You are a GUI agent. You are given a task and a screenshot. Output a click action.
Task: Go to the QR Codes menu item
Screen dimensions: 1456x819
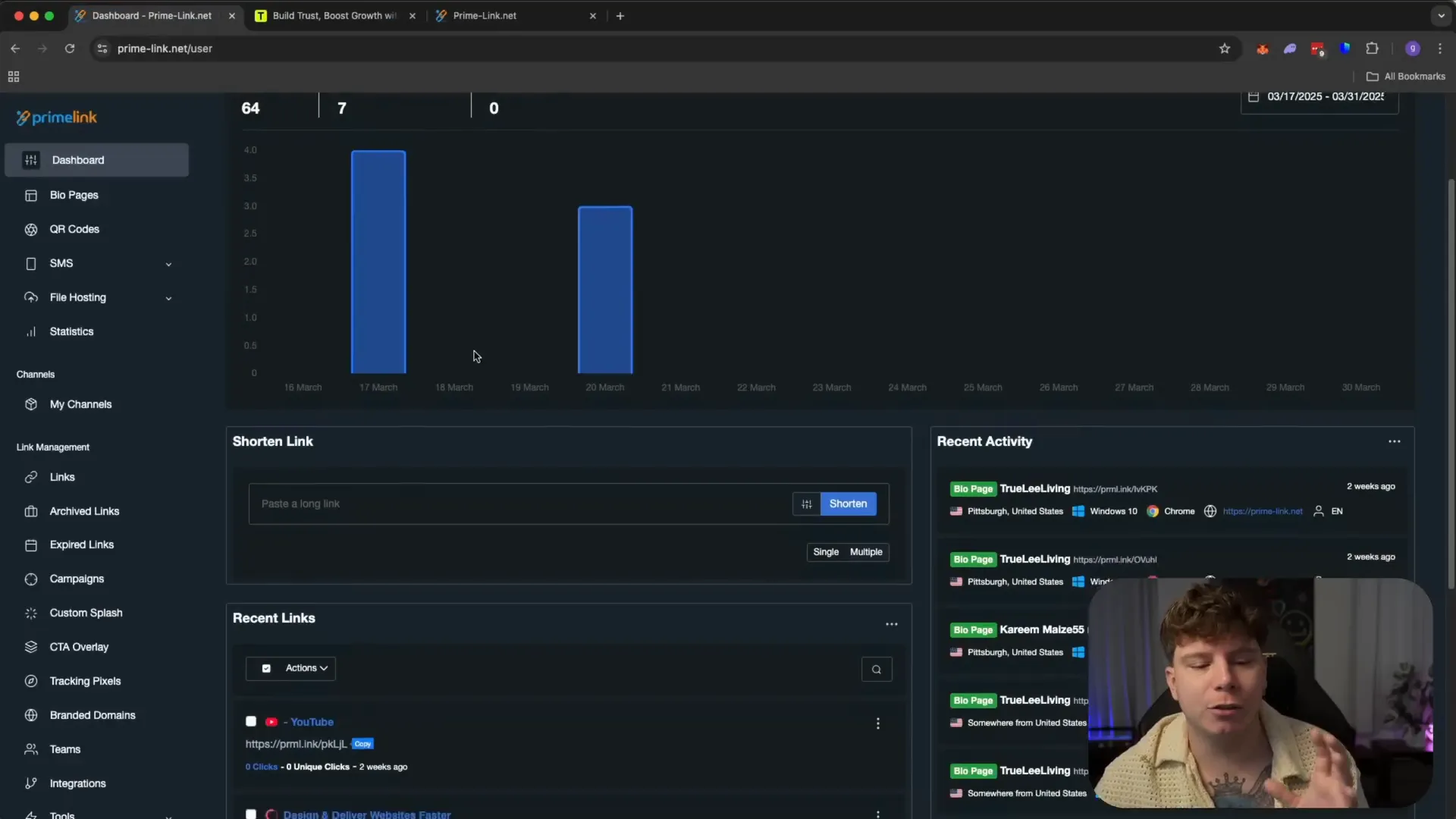(74, 230)
